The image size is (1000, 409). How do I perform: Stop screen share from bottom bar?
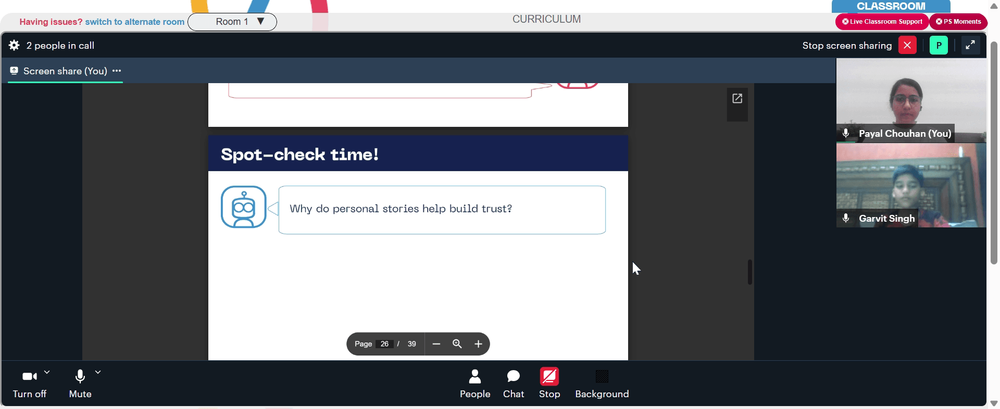(x=549, y=383)
